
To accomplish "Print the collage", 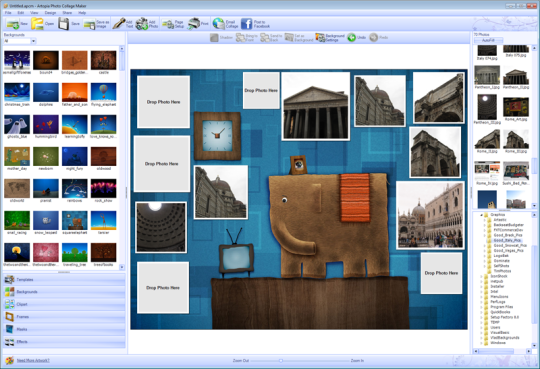I will pos(198,24).
